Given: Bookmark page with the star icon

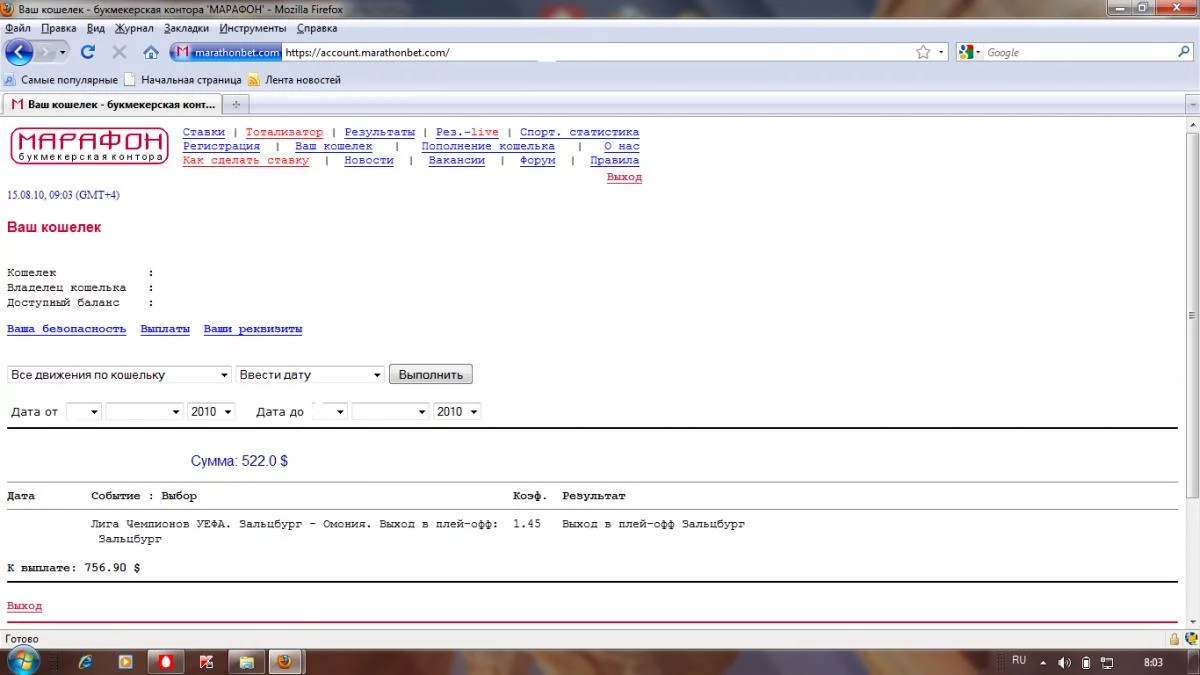Looking at the screenshot, I should (923, 52).
